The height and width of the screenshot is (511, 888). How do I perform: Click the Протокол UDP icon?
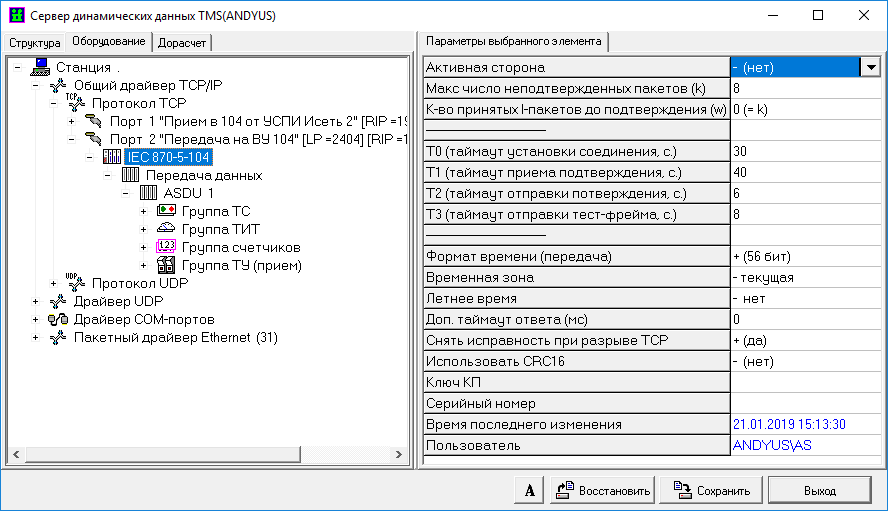76,283
